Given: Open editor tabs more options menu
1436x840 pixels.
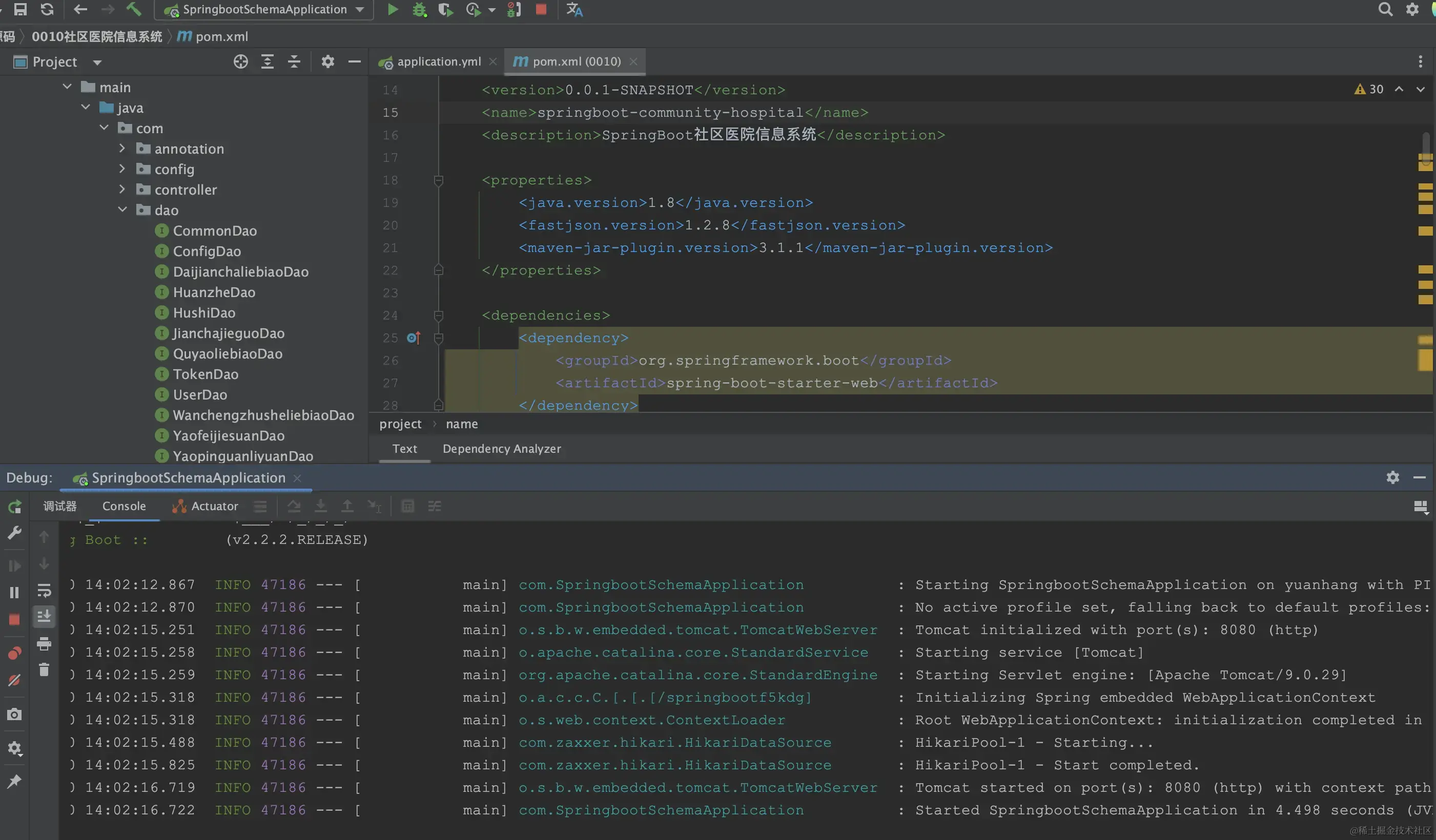Looking at the screenshot, I should (1420, 61).
